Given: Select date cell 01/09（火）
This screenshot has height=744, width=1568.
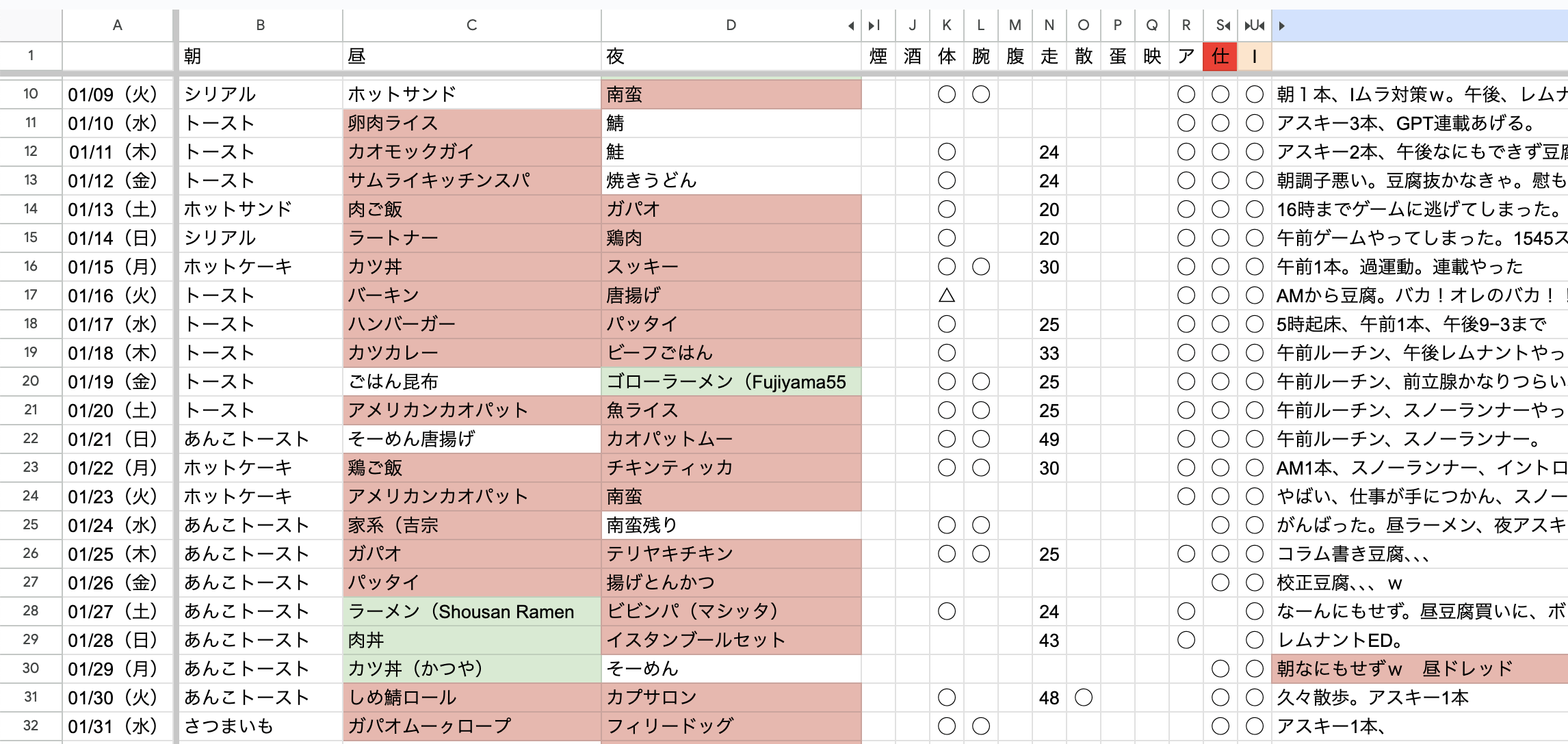Looking at the screenshot, I should [118, 94].
